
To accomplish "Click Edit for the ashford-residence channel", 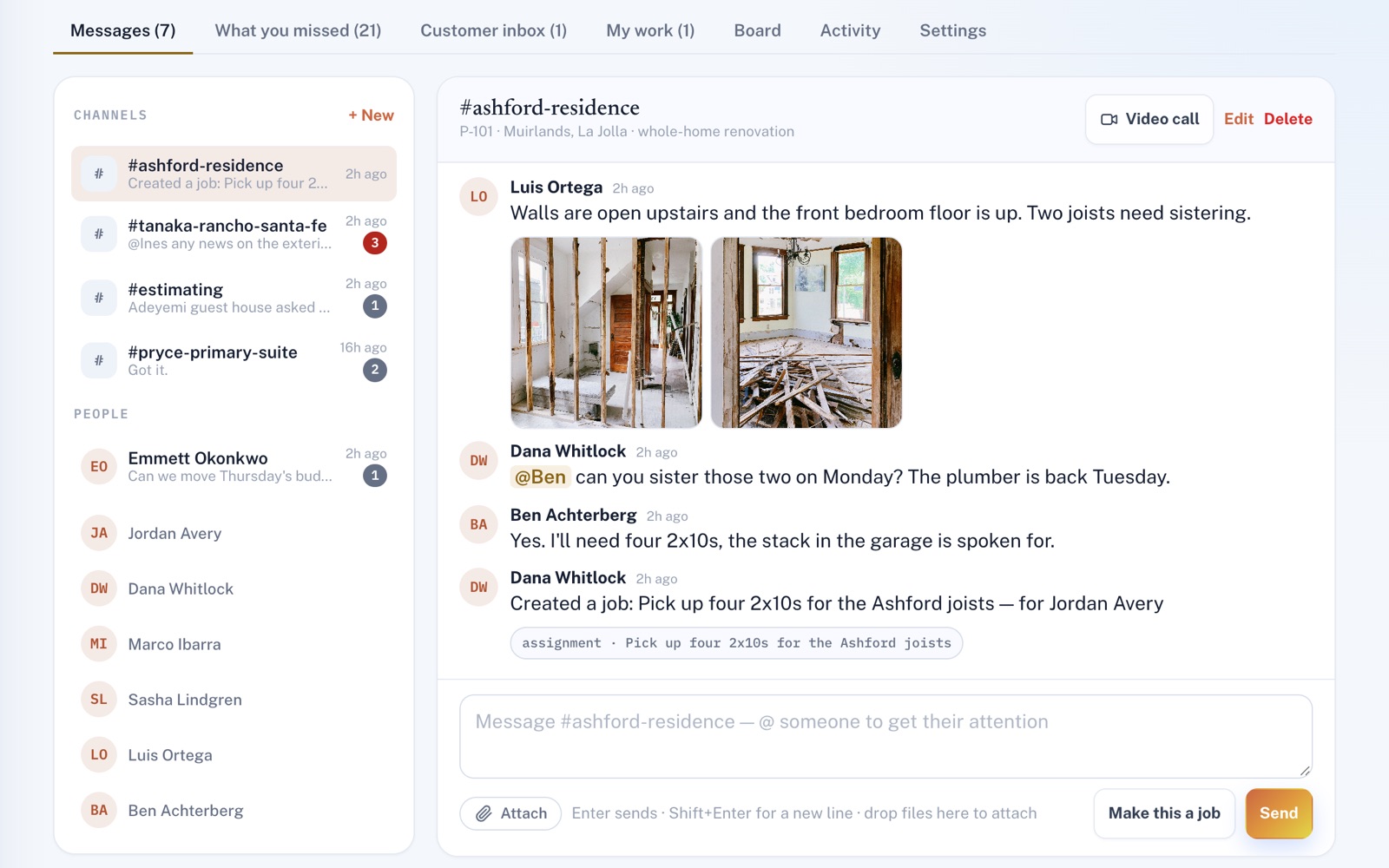I will tap(1239, 119).
